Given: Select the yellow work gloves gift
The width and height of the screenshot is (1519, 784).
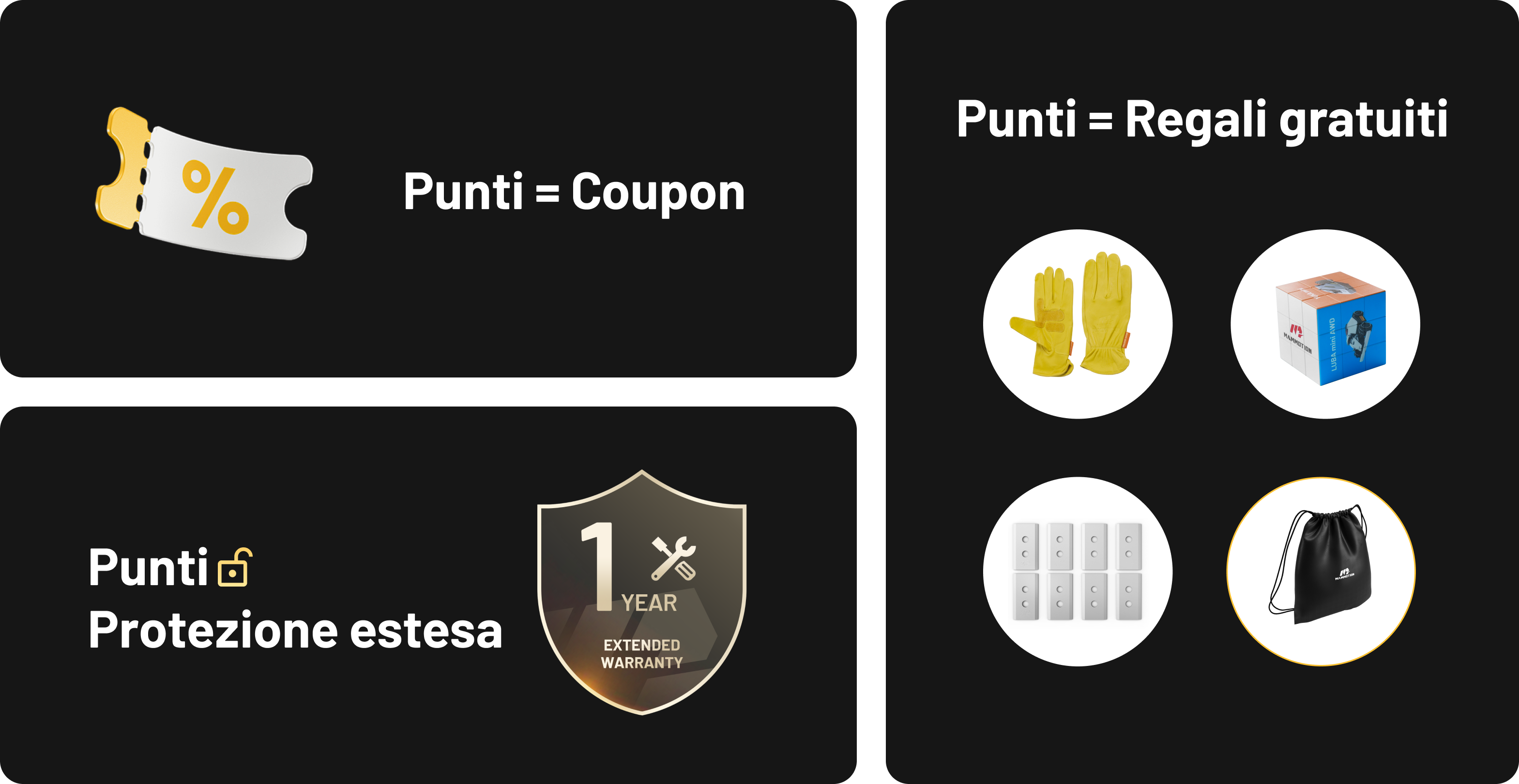Looking at the screenshot, I should (x=1078, y=324).
